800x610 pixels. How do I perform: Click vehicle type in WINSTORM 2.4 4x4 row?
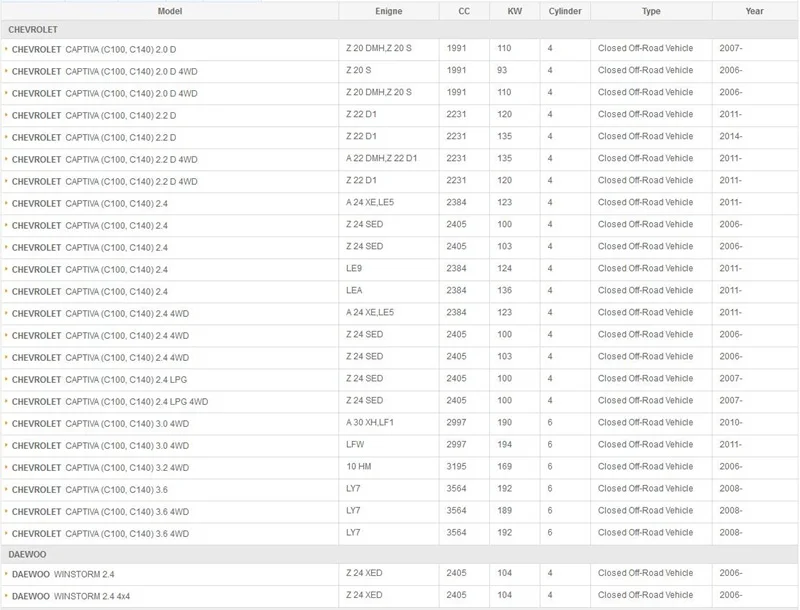[645, 595]
